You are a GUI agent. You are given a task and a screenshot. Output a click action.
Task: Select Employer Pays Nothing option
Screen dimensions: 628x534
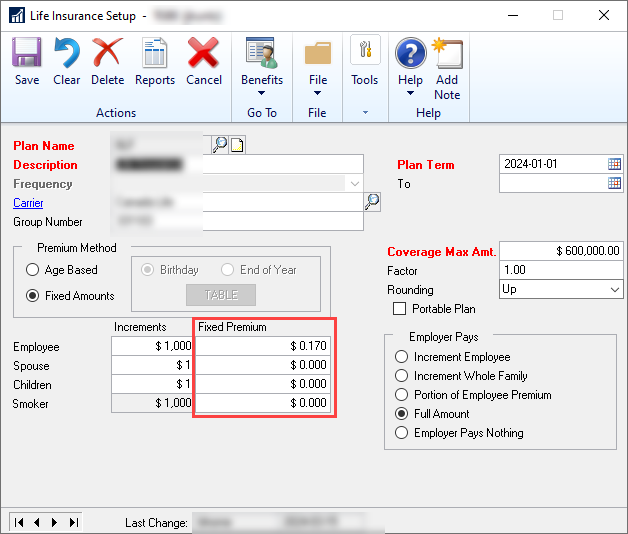click(x=402, y=433)
